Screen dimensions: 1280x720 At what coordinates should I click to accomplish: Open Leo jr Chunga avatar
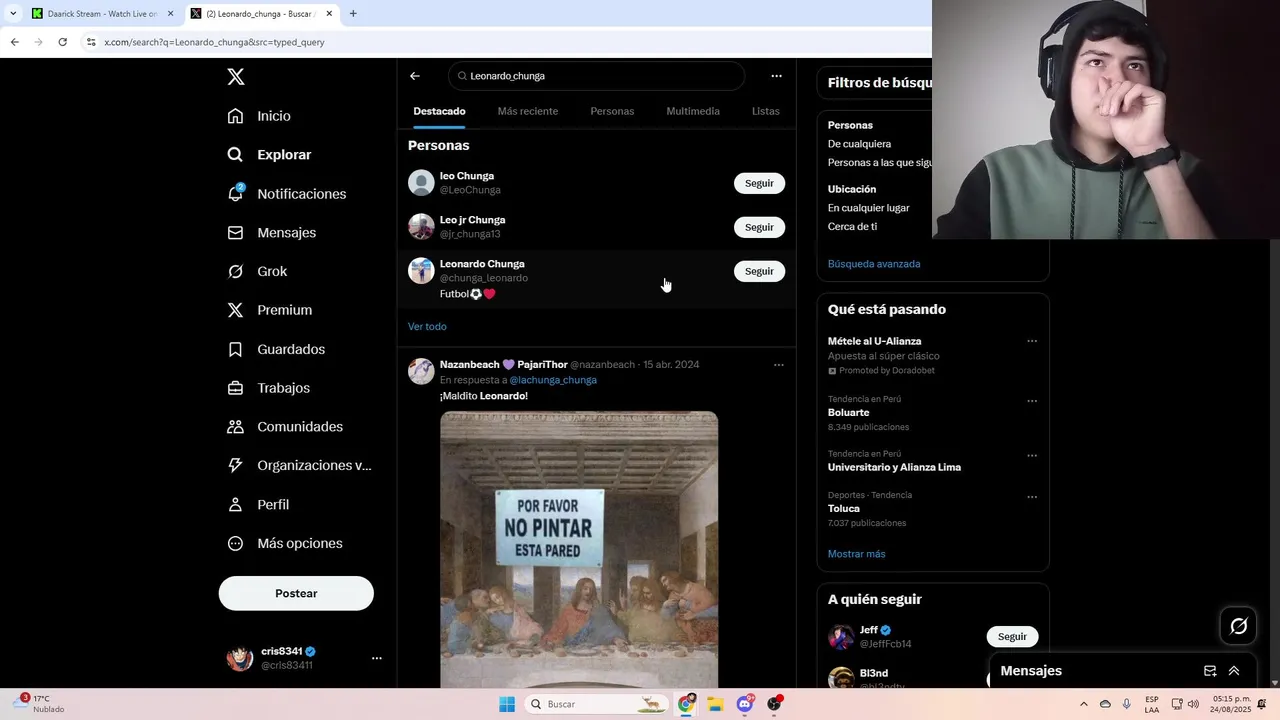click(x=421, y=227)
